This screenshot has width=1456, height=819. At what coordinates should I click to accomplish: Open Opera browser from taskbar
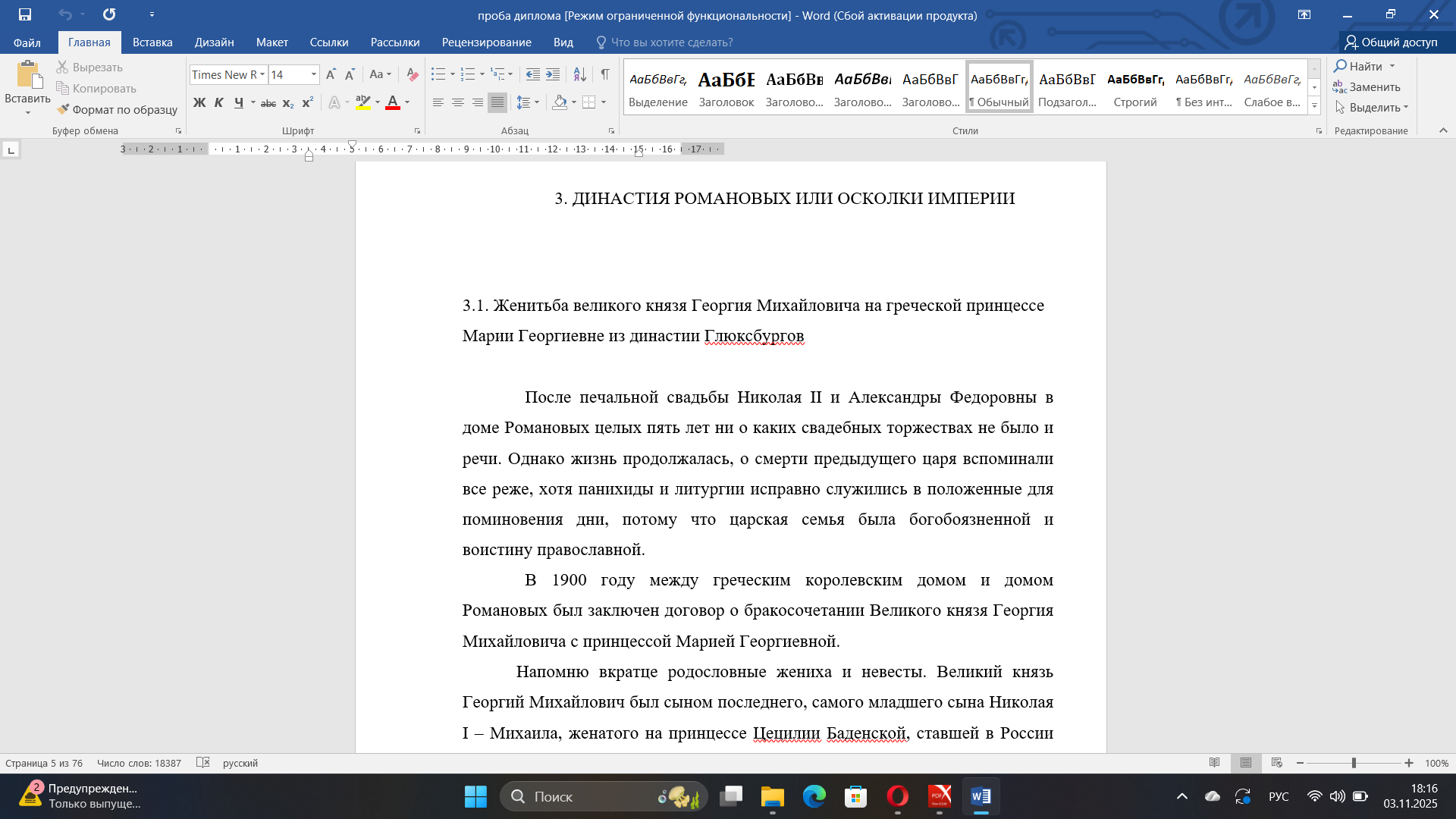pyautogui.click(x=897, y=796)
